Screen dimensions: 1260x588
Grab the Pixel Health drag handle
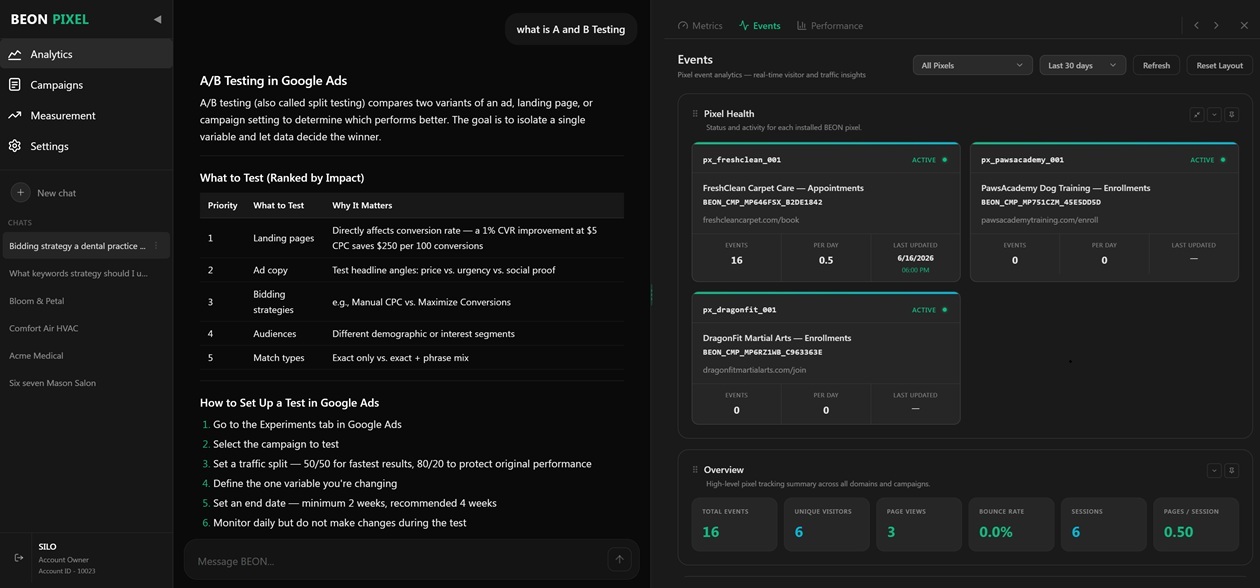click(x=695, y=114)
